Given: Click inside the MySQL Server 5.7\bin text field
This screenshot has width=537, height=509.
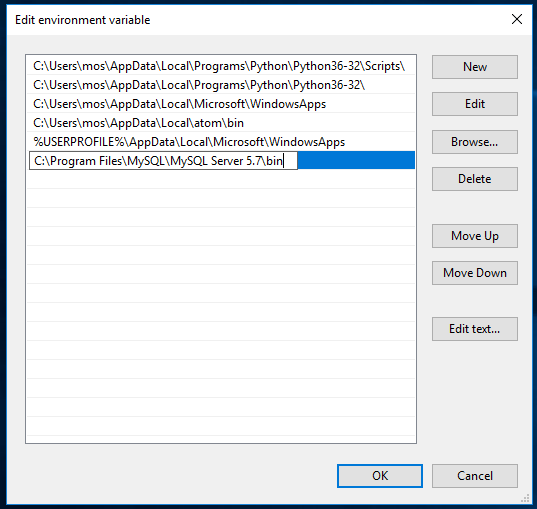Looking at the screenshot, I should (163, 161).
